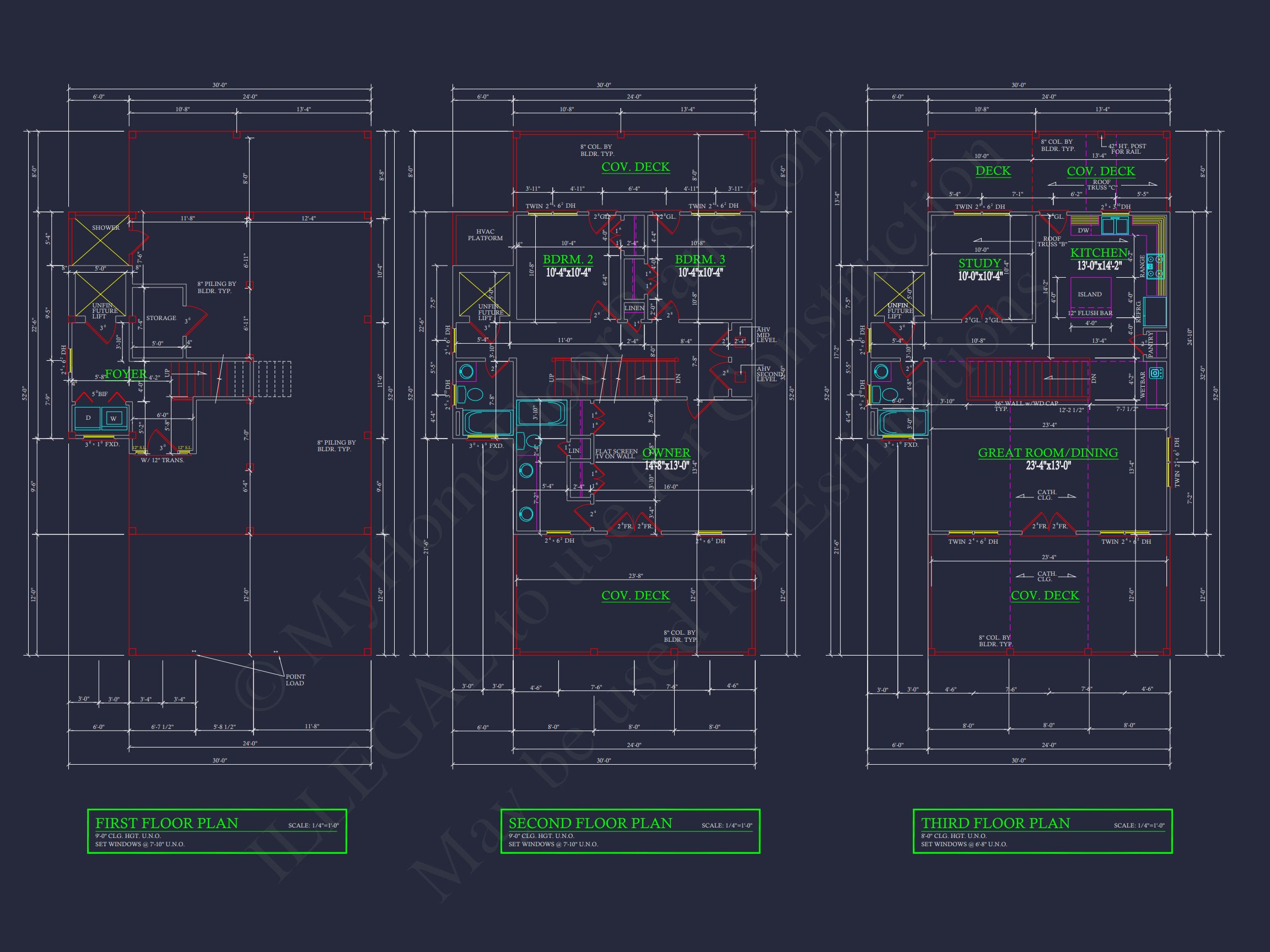
Task: Click the first floor plan SCALE text
Action: [x=314, y=826]
